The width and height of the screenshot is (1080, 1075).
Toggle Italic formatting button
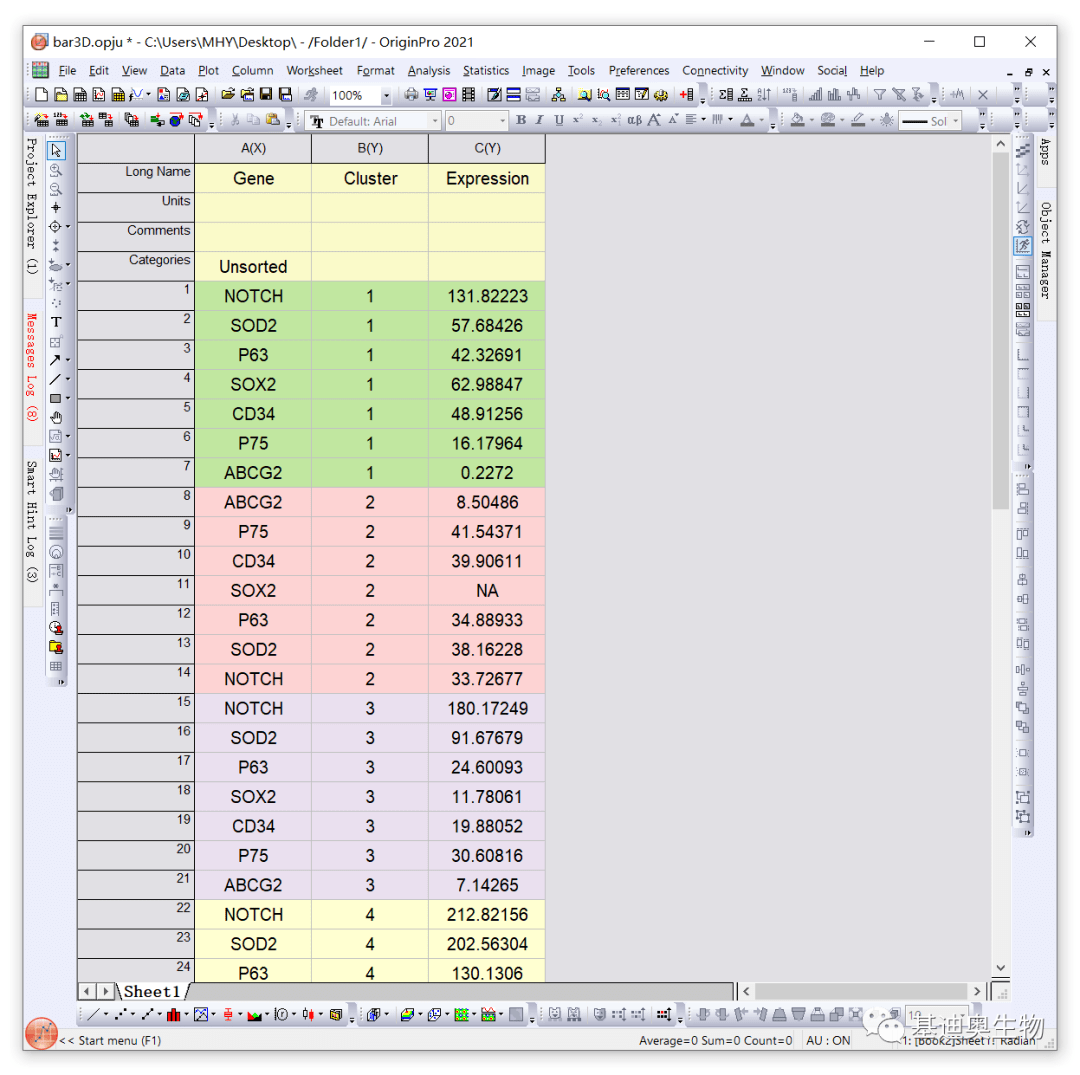539,121
